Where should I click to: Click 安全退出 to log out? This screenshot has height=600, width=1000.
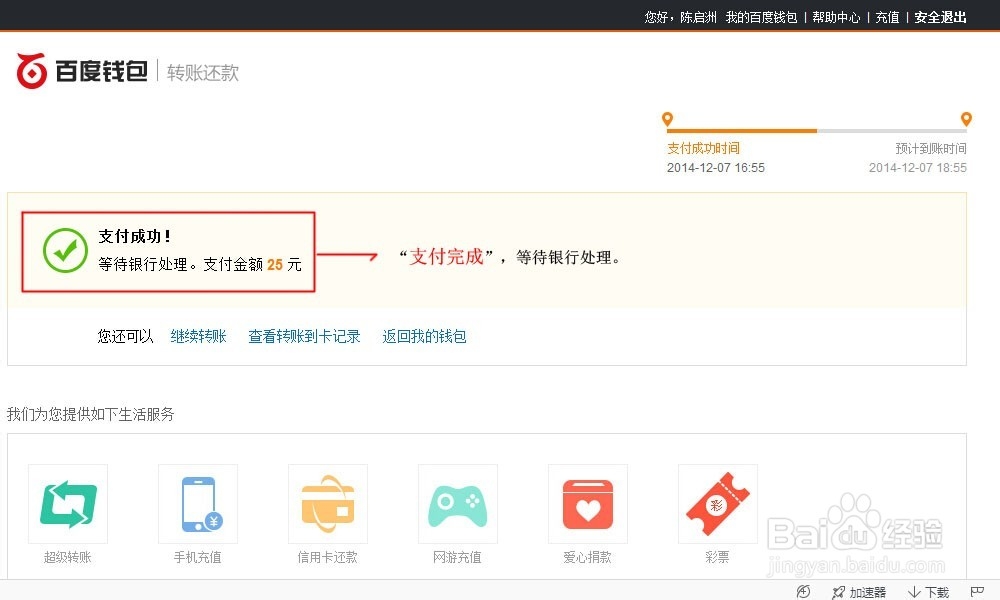[x=939, y=17]
